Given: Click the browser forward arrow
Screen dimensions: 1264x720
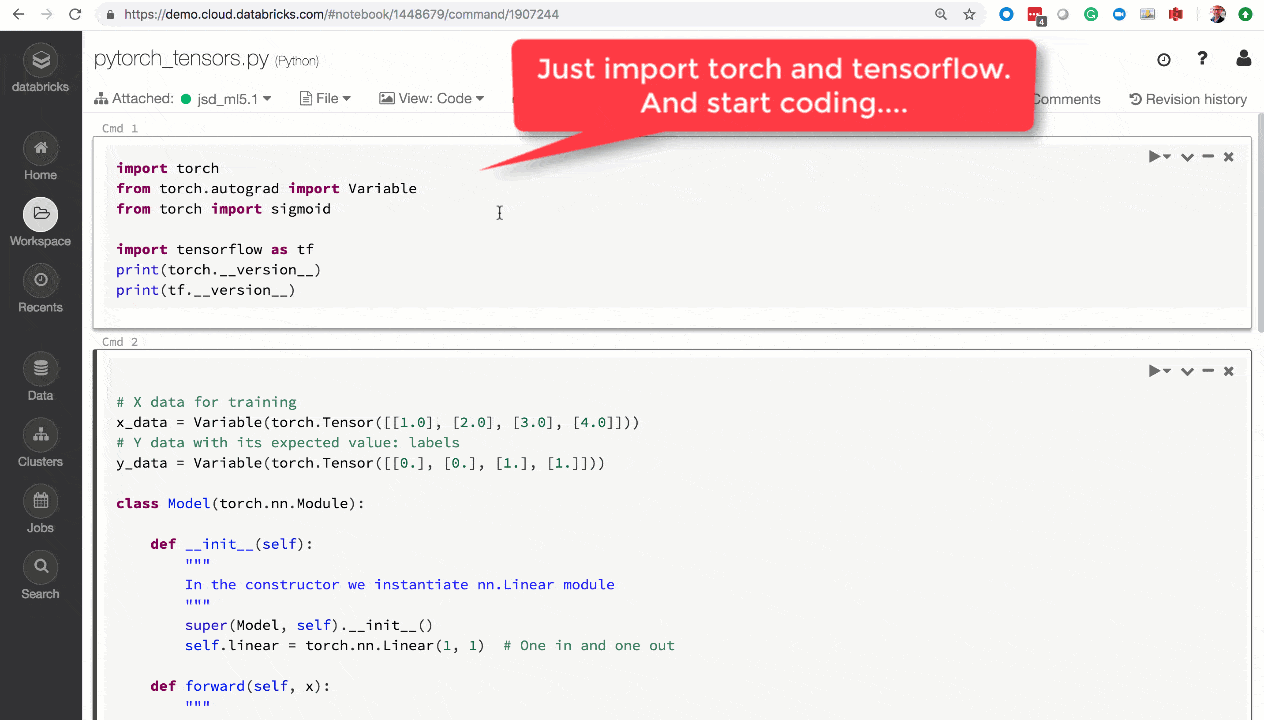Looking at the screenshot, I should [47, 14].
